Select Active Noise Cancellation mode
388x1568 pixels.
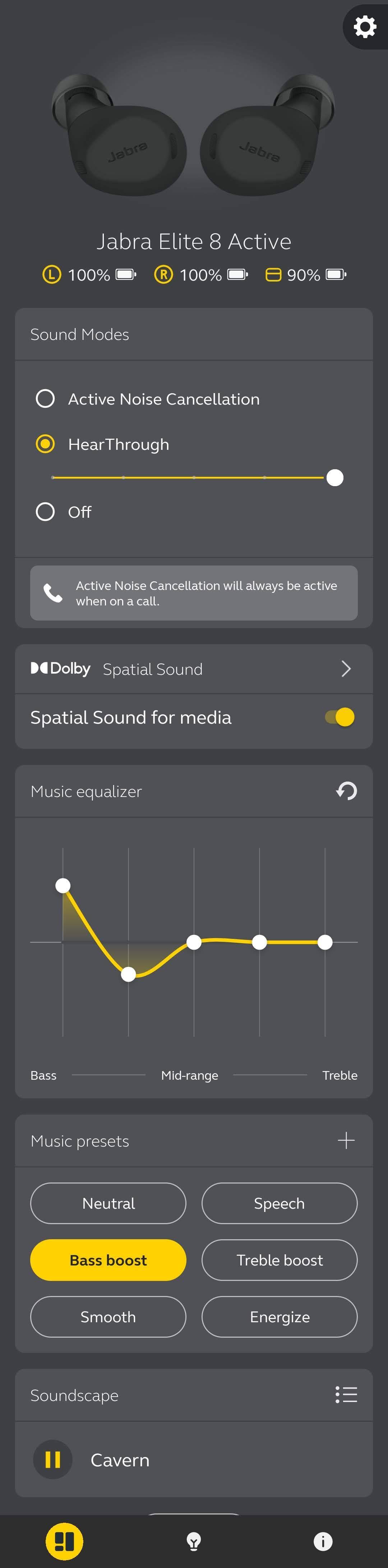coord(46,399)
